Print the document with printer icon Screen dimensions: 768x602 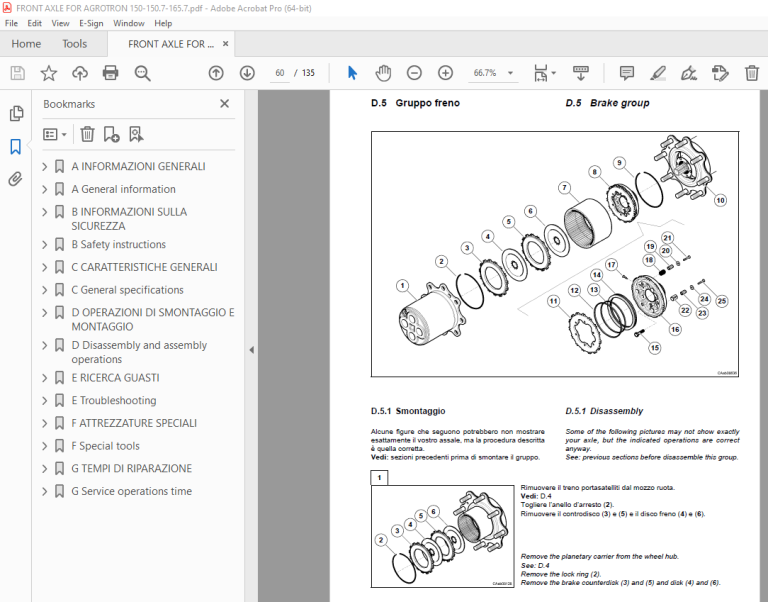111,73
